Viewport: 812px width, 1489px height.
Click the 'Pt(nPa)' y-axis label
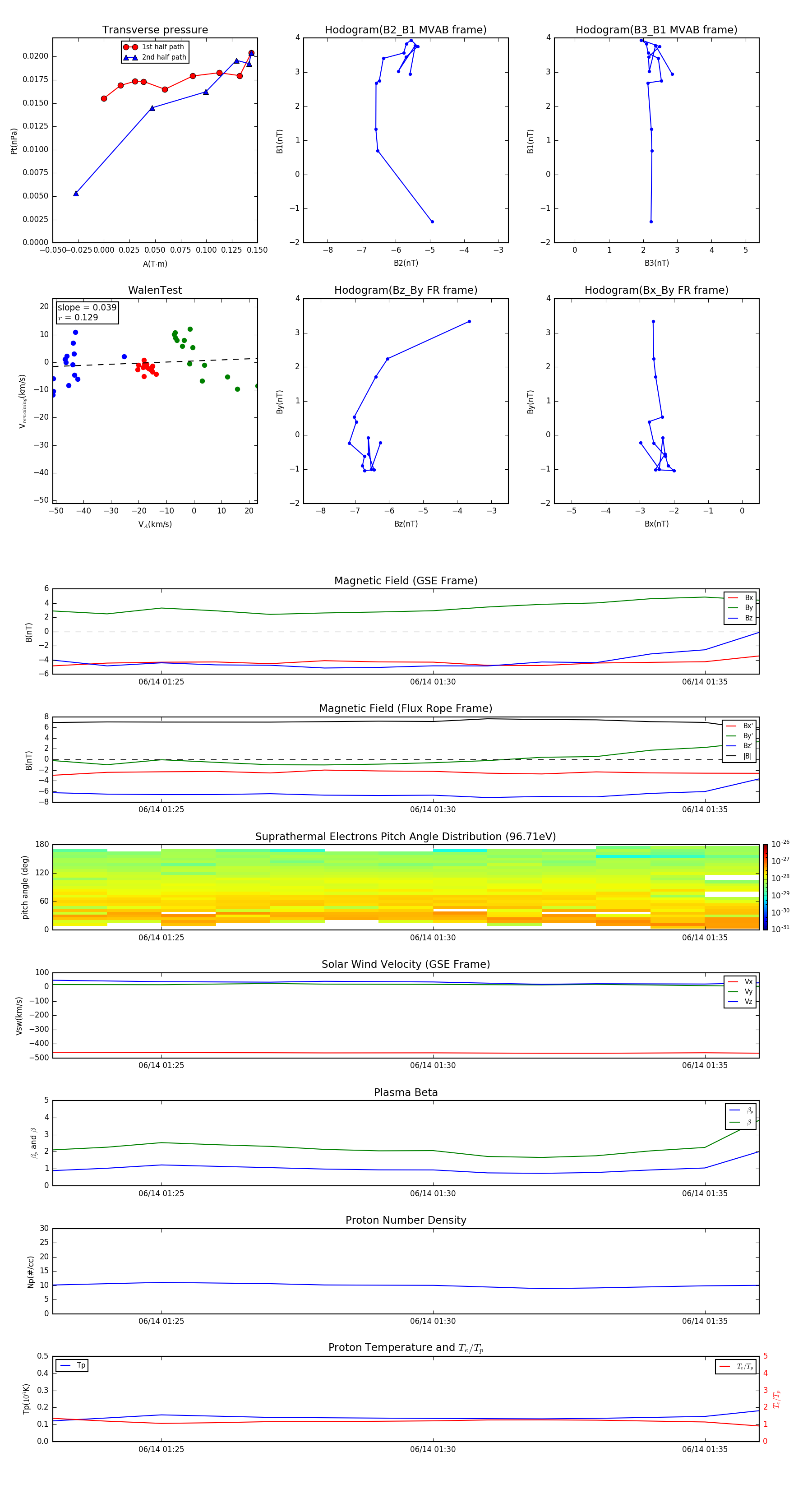click(14, 140)
